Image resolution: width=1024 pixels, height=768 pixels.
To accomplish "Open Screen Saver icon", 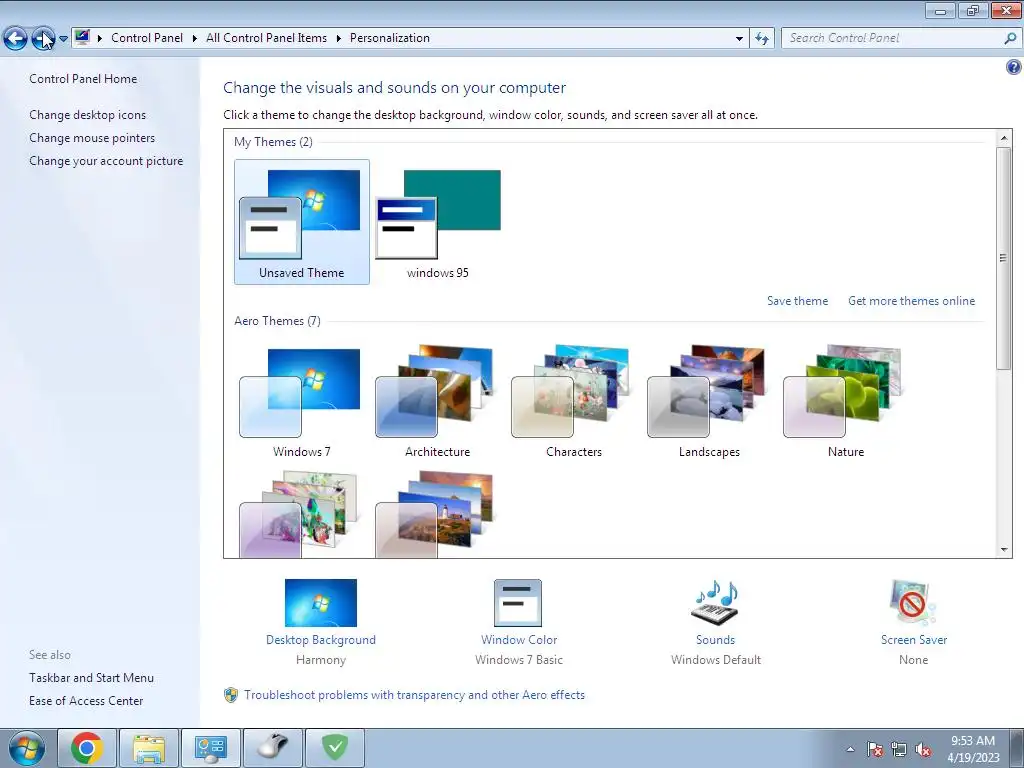I will (x=912, y=603).
